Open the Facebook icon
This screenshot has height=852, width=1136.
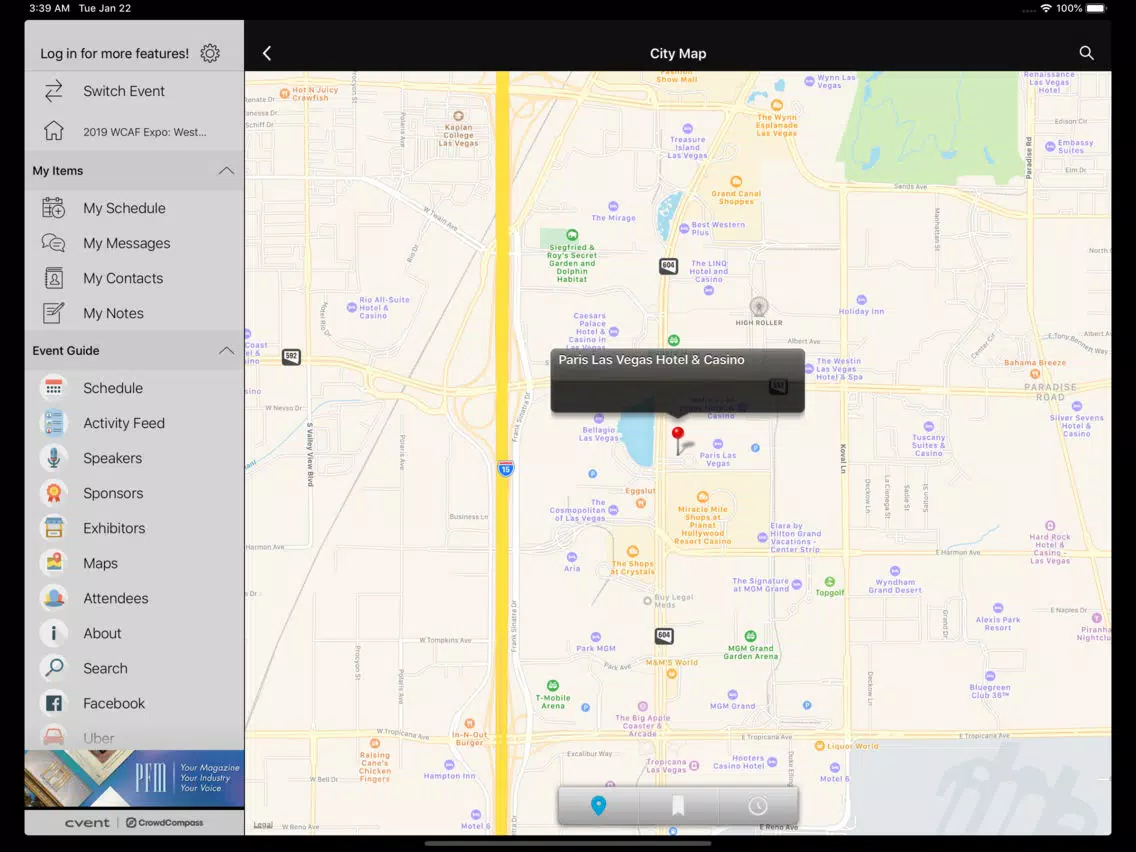[x=54, y=703]
